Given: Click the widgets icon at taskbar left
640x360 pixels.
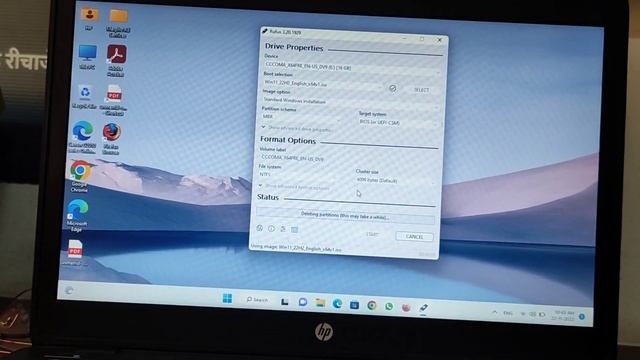Looking at the screenshot, I should tap(69, 290).
